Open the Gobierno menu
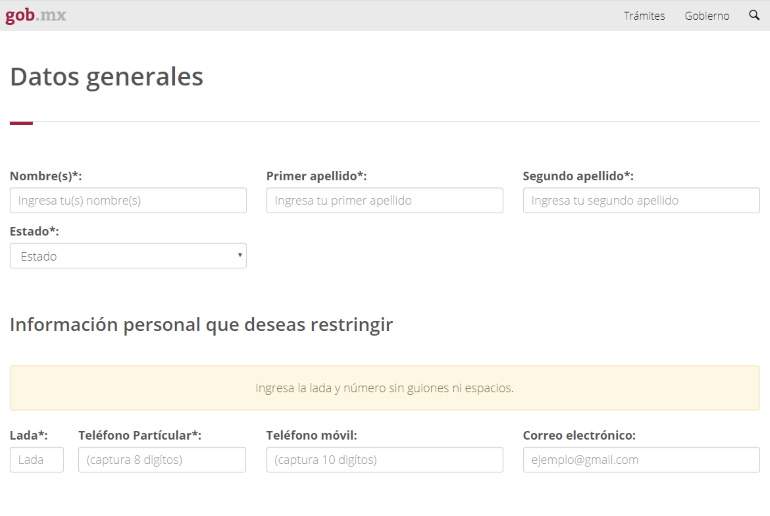 click(707, 16)
